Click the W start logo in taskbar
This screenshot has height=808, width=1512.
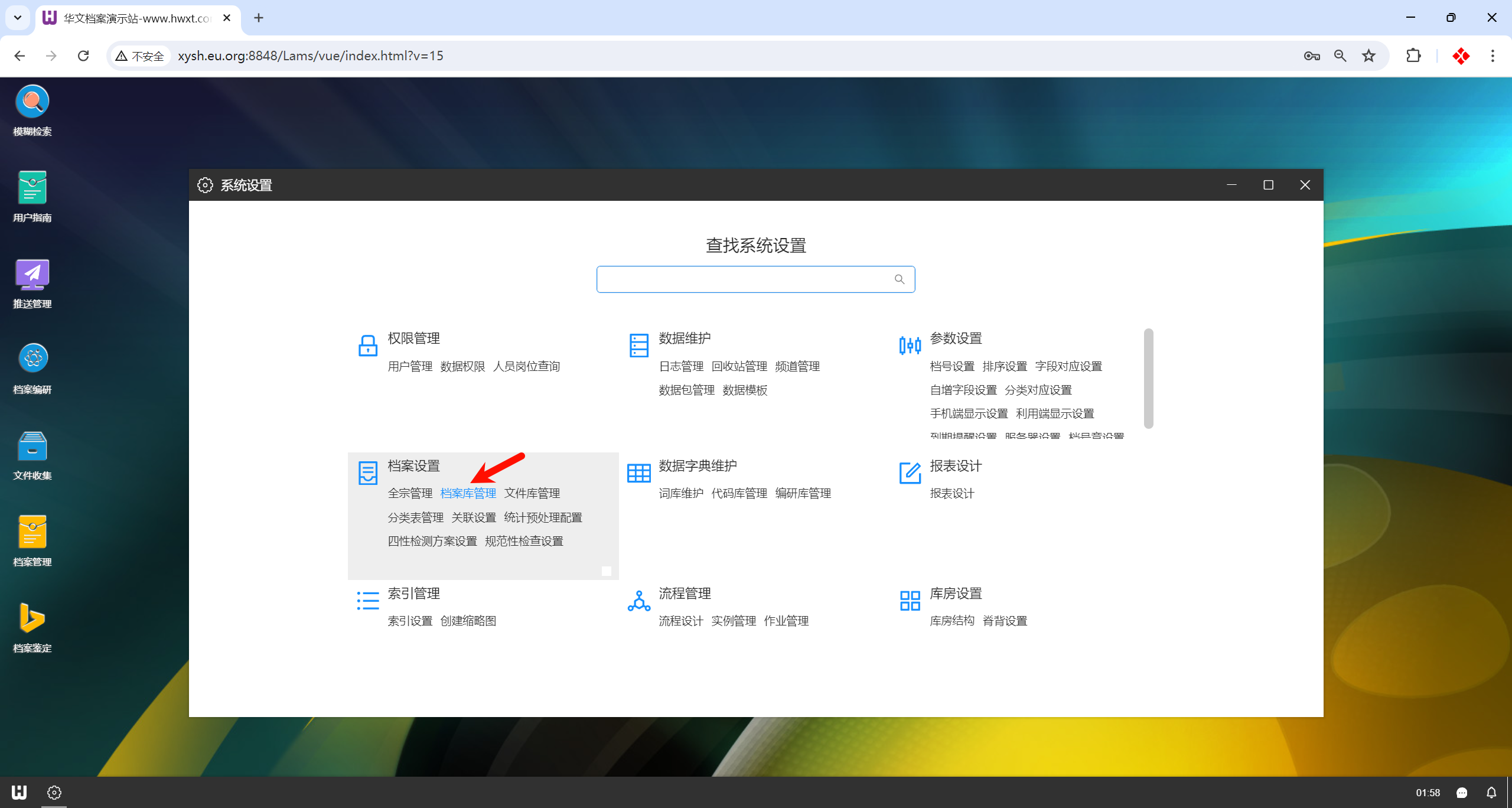[x=19, y=792]
